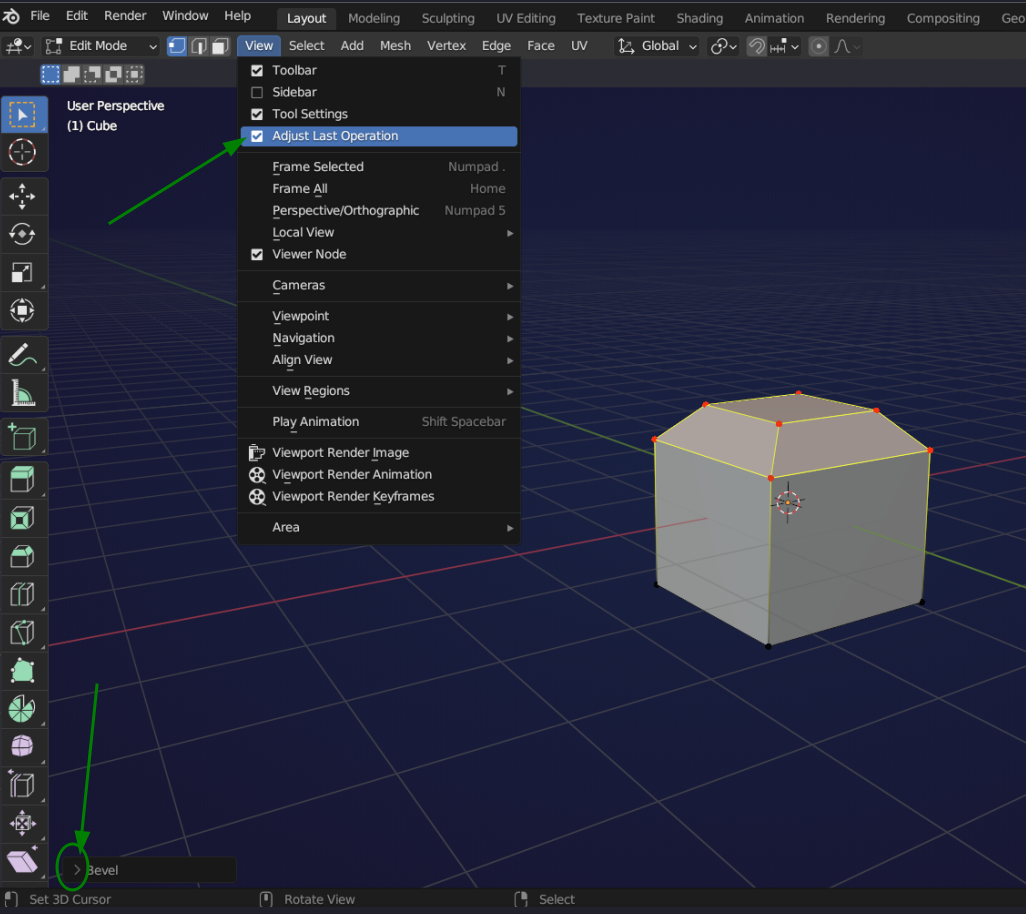Choose the Annotate pencil tool
The width and height of the screenshot is (1026, 914).
point(22,355)
